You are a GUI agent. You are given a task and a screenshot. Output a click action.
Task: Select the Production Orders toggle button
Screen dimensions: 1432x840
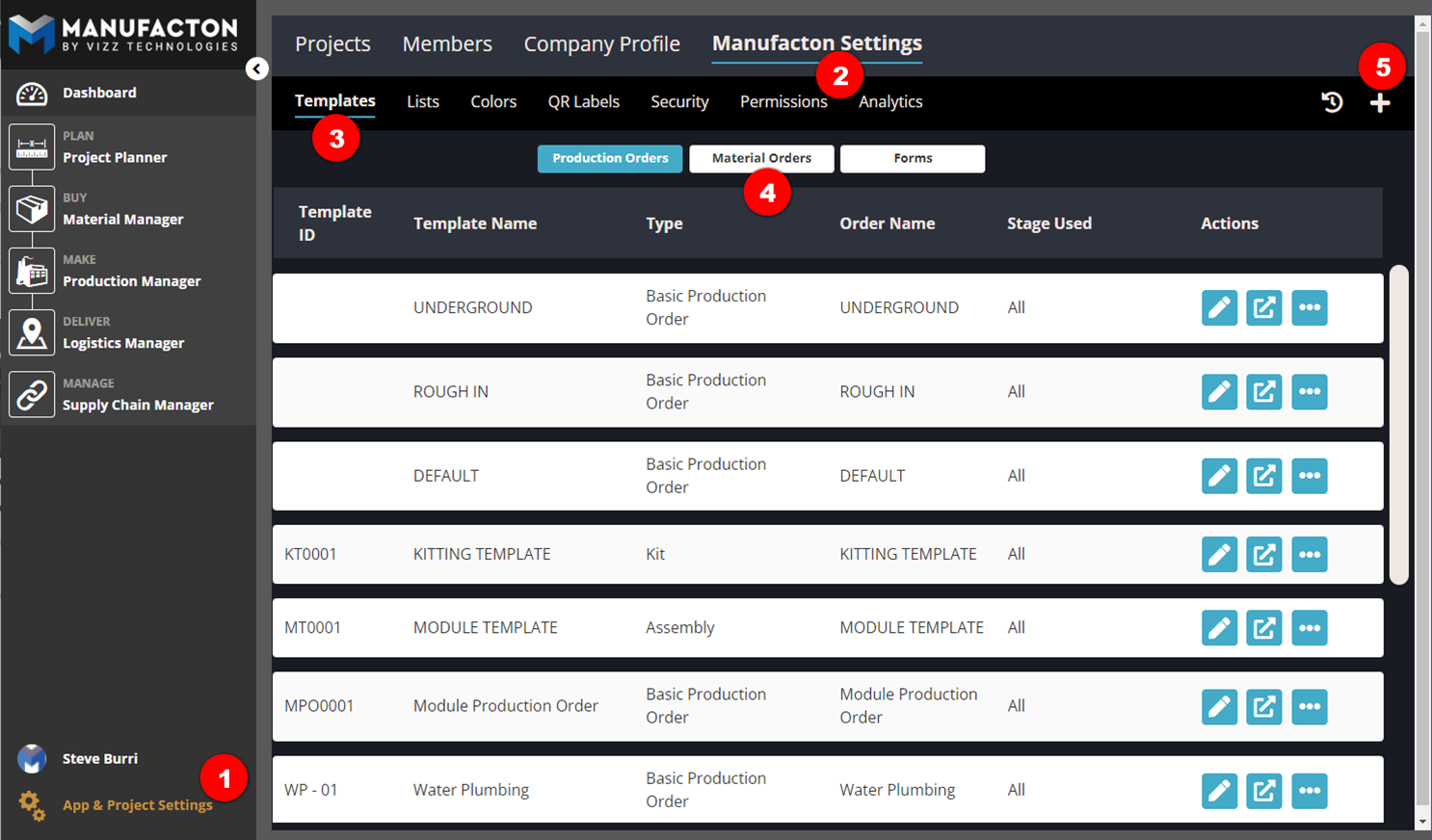(610, 159)
